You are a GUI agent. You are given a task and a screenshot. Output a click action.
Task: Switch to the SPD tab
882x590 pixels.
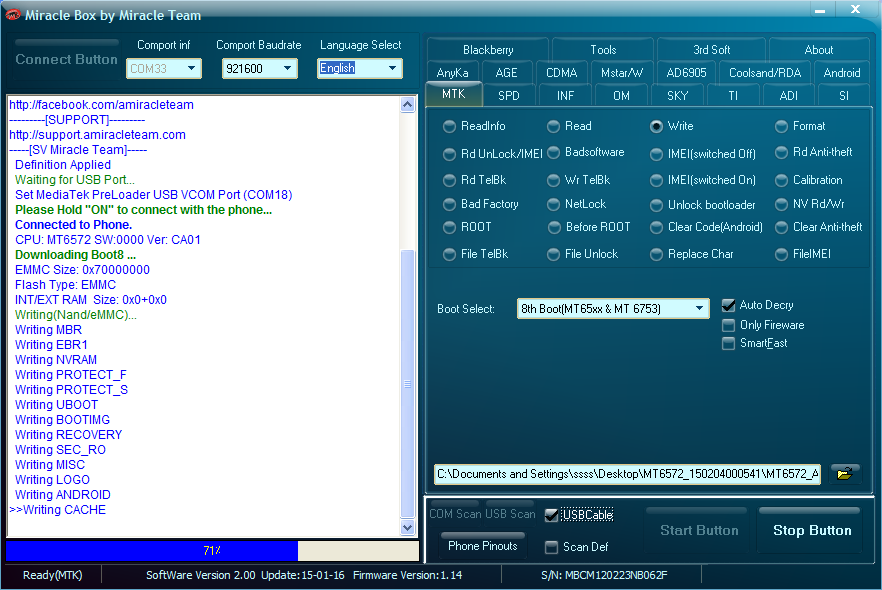tap(508, 96)
